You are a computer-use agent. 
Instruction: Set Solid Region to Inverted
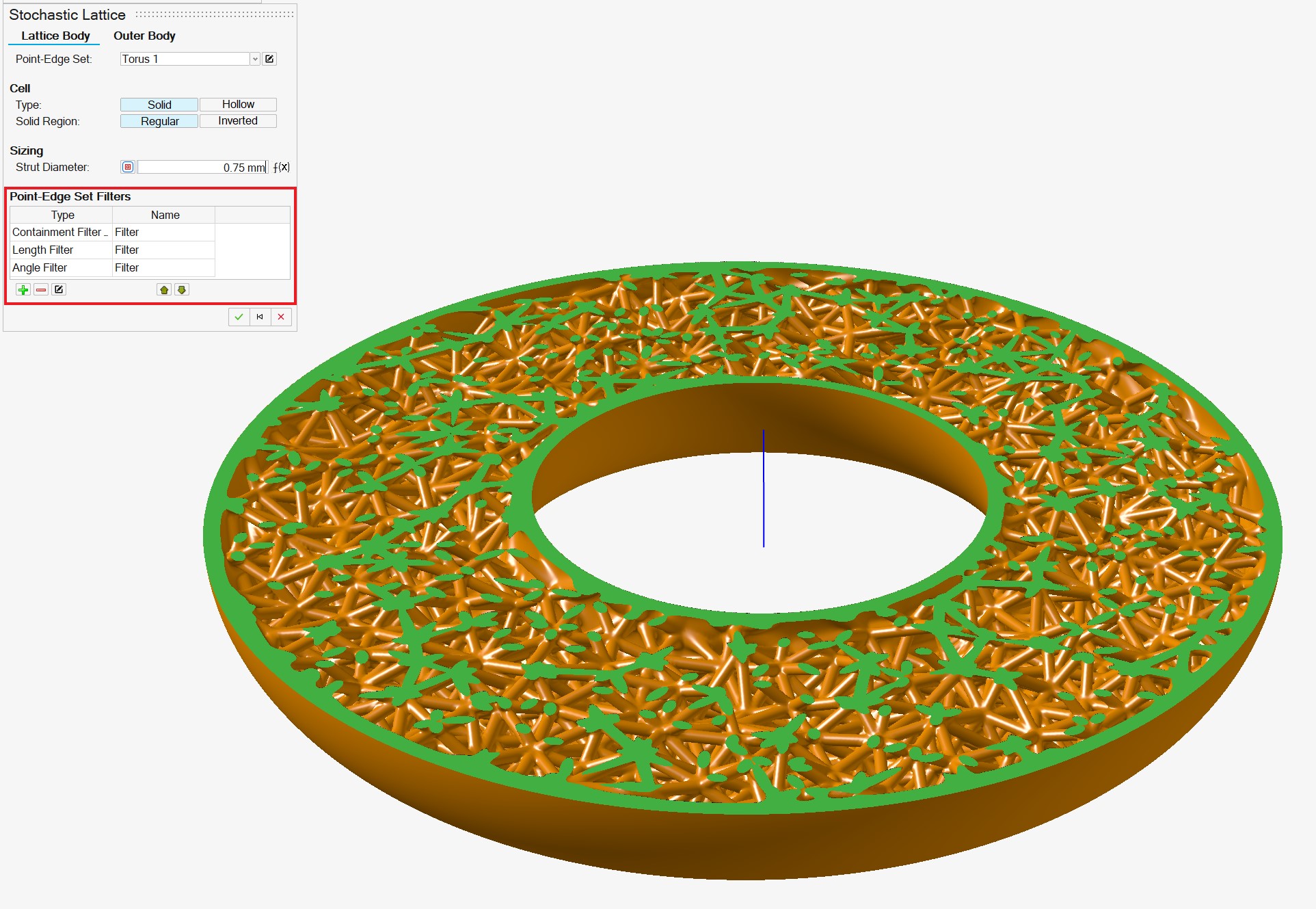[238, 121]
